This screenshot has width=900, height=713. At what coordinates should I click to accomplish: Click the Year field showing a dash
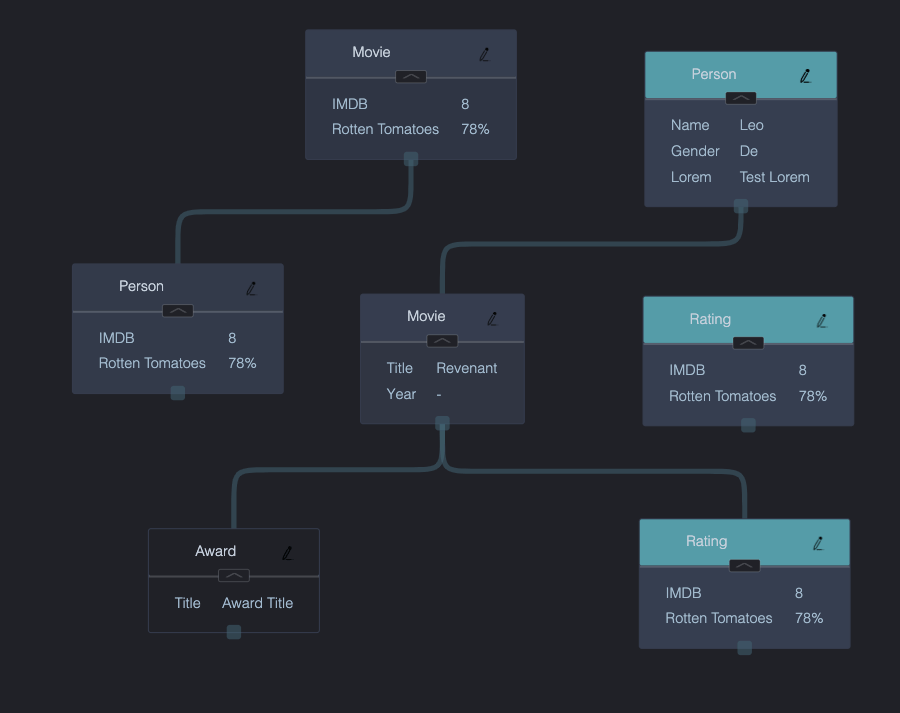(x=437, y=394)
